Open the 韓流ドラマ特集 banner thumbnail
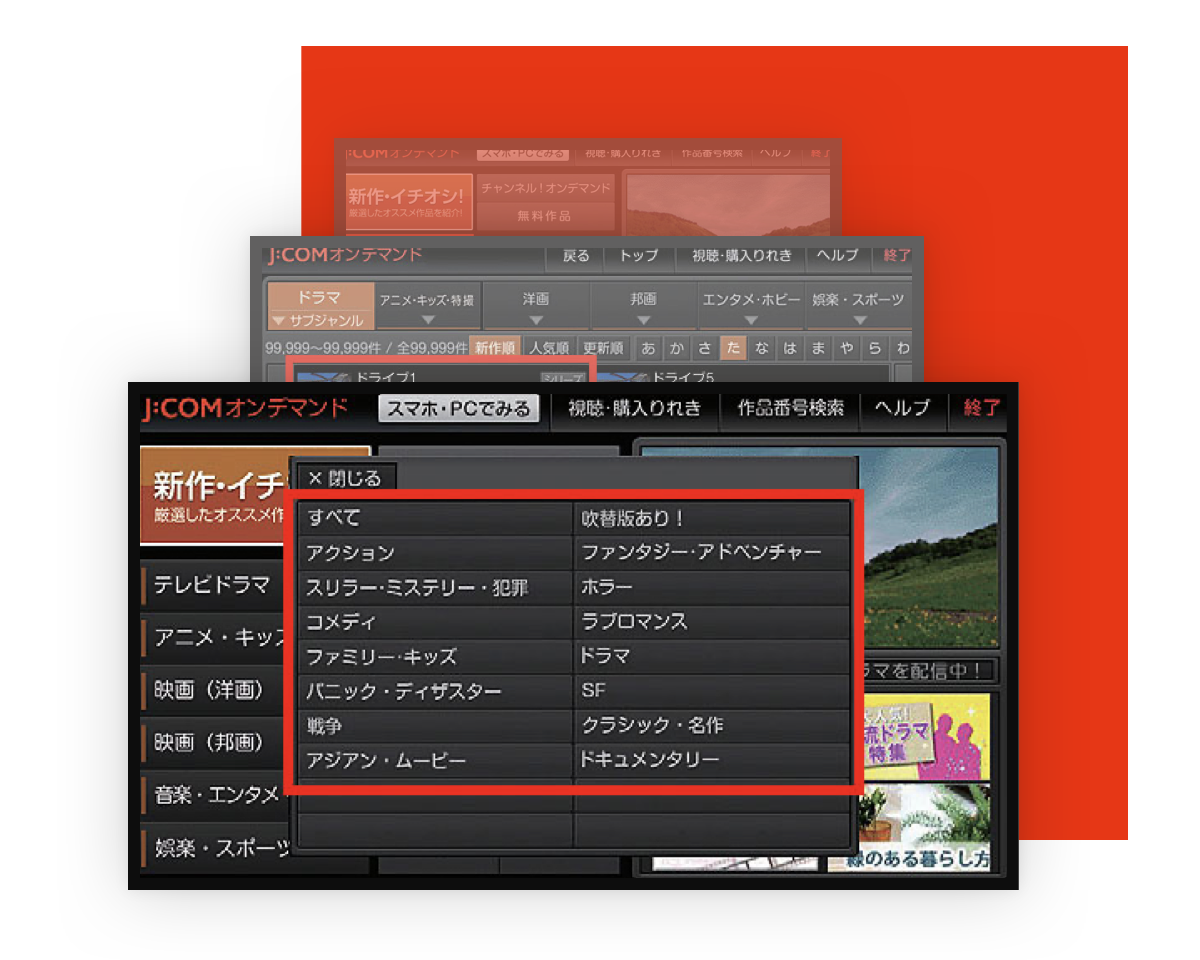Viewport: 1200px width, 960px height. click(x=925, y=737)
